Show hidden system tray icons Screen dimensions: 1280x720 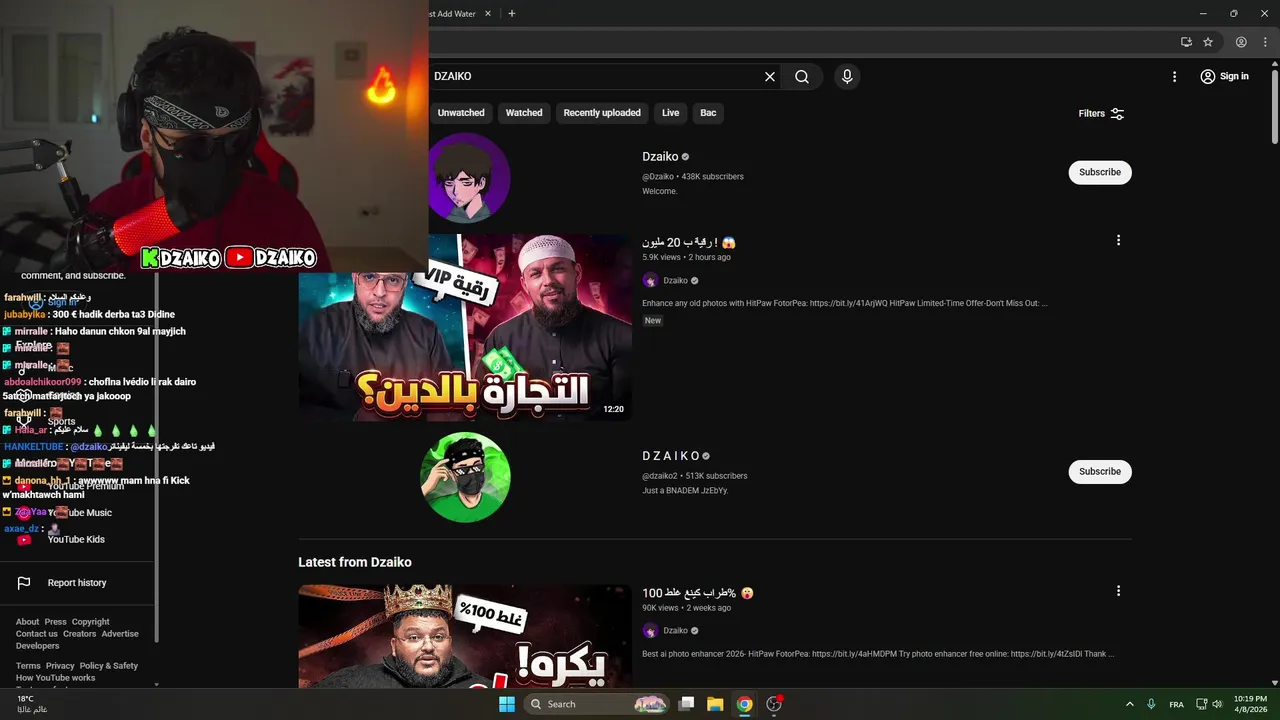coord(1130,704)
